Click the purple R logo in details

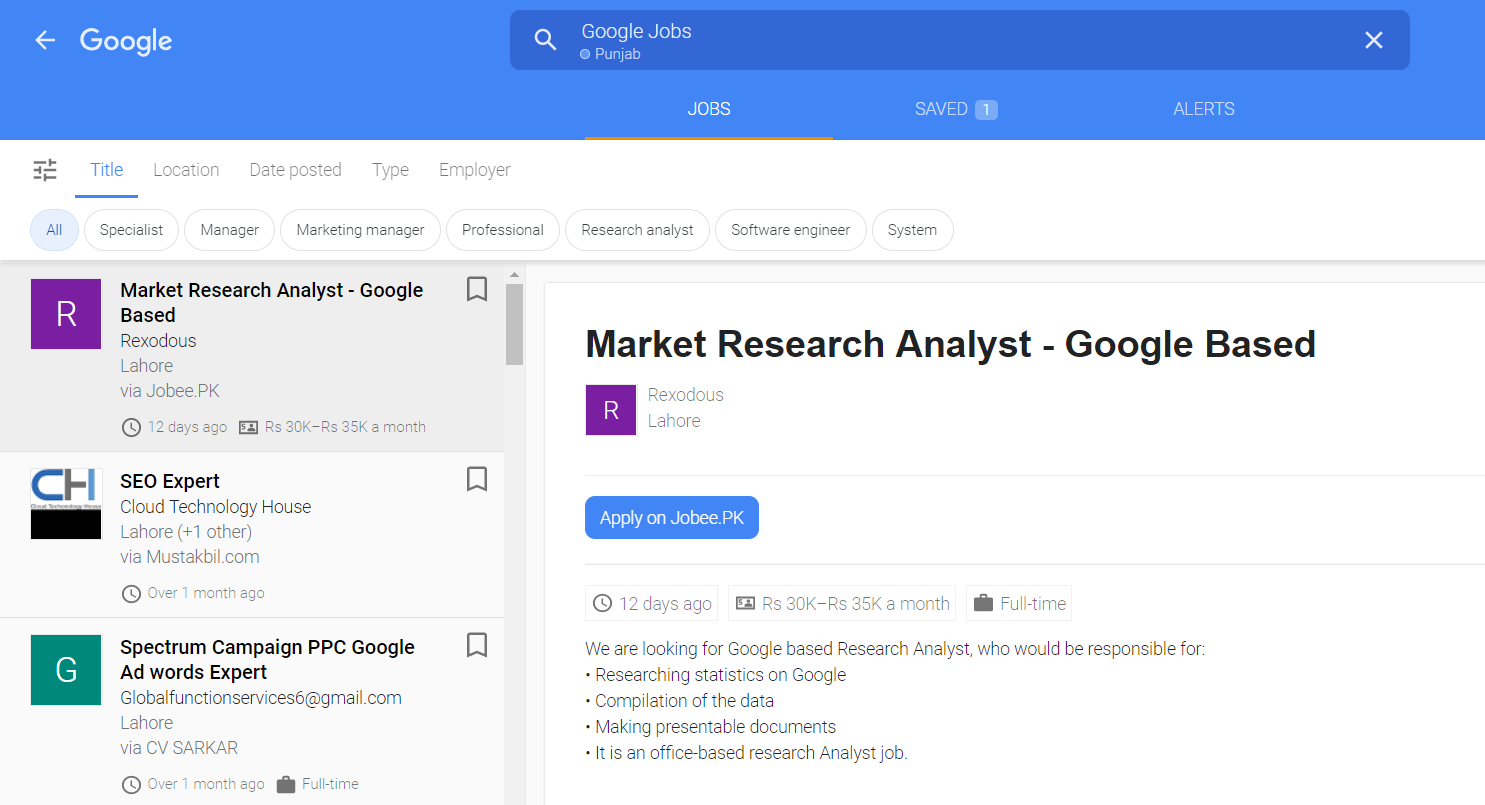point(611,410)
